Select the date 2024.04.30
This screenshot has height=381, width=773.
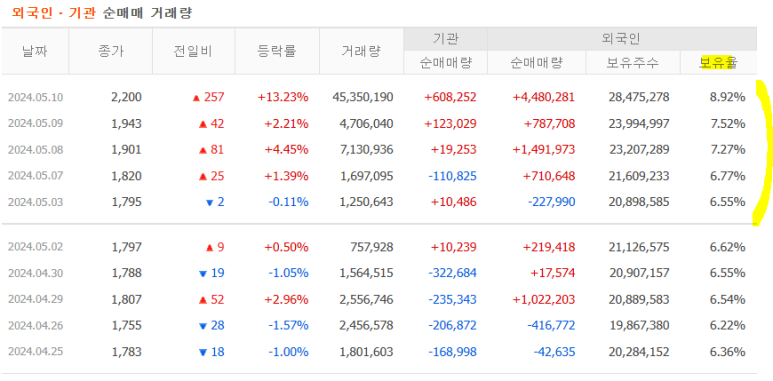click(35, 273)
